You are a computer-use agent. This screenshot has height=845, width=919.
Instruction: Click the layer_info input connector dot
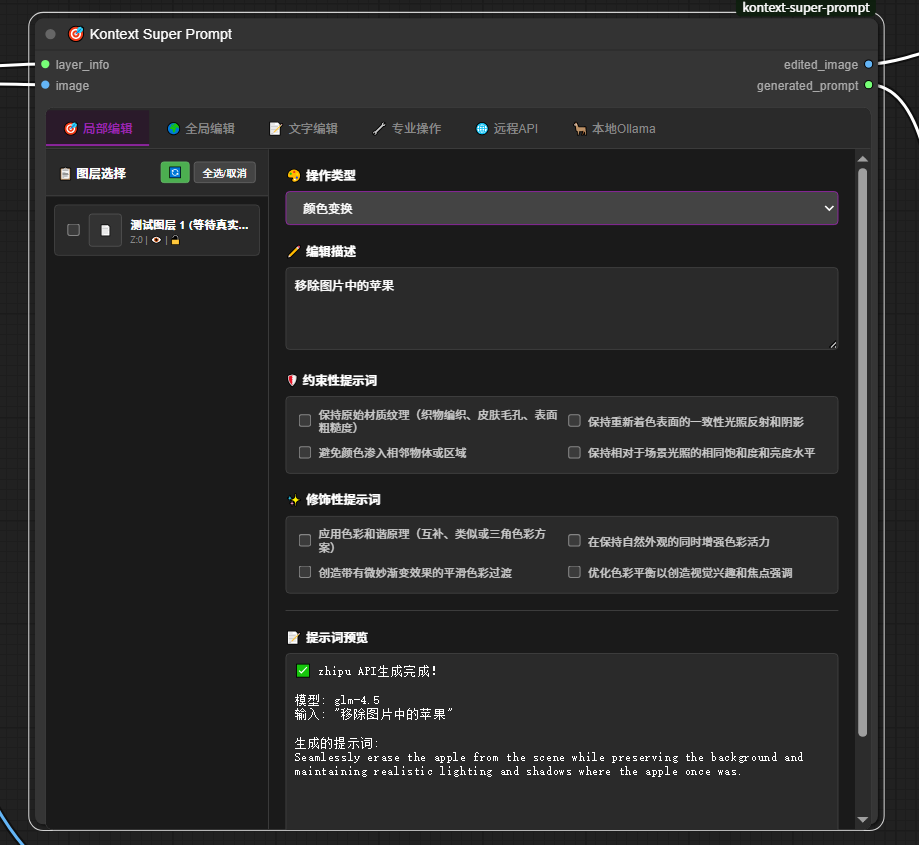click(x=45, y=64)
